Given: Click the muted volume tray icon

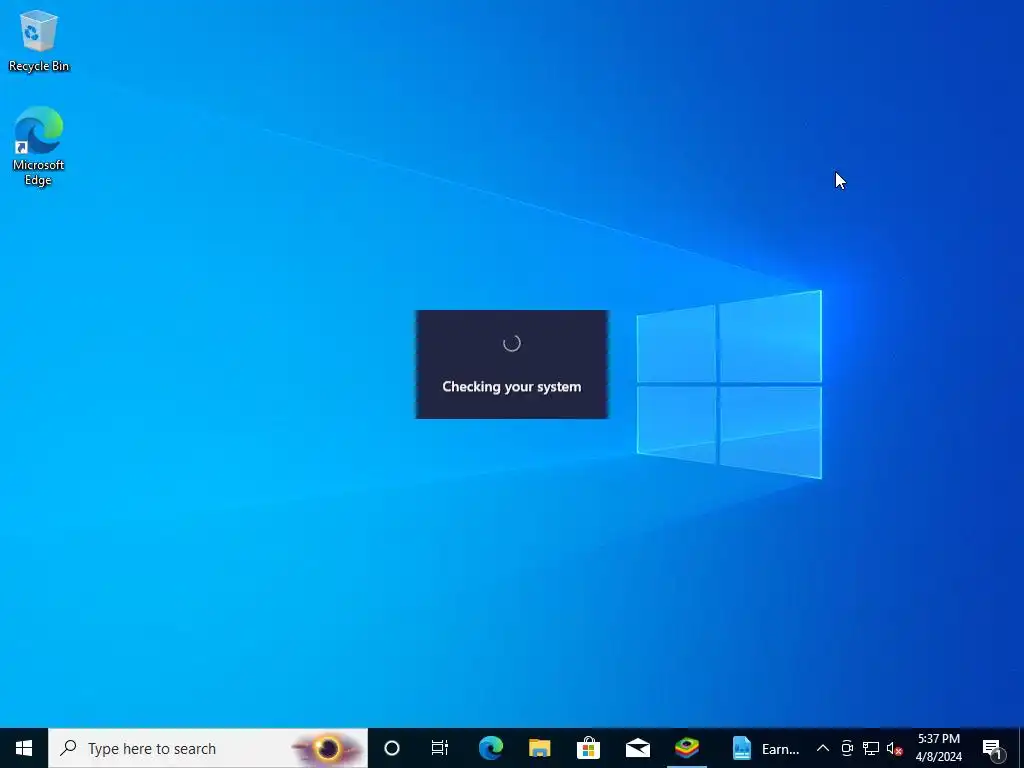Looking at the screenshot, I should 894,748.
